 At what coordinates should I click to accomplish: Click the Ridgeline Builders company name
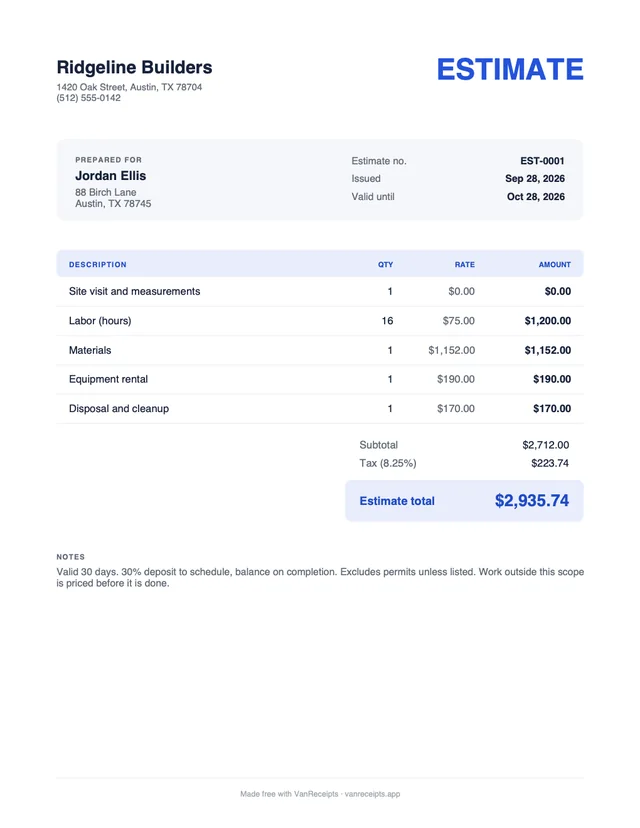coord(134,68)
